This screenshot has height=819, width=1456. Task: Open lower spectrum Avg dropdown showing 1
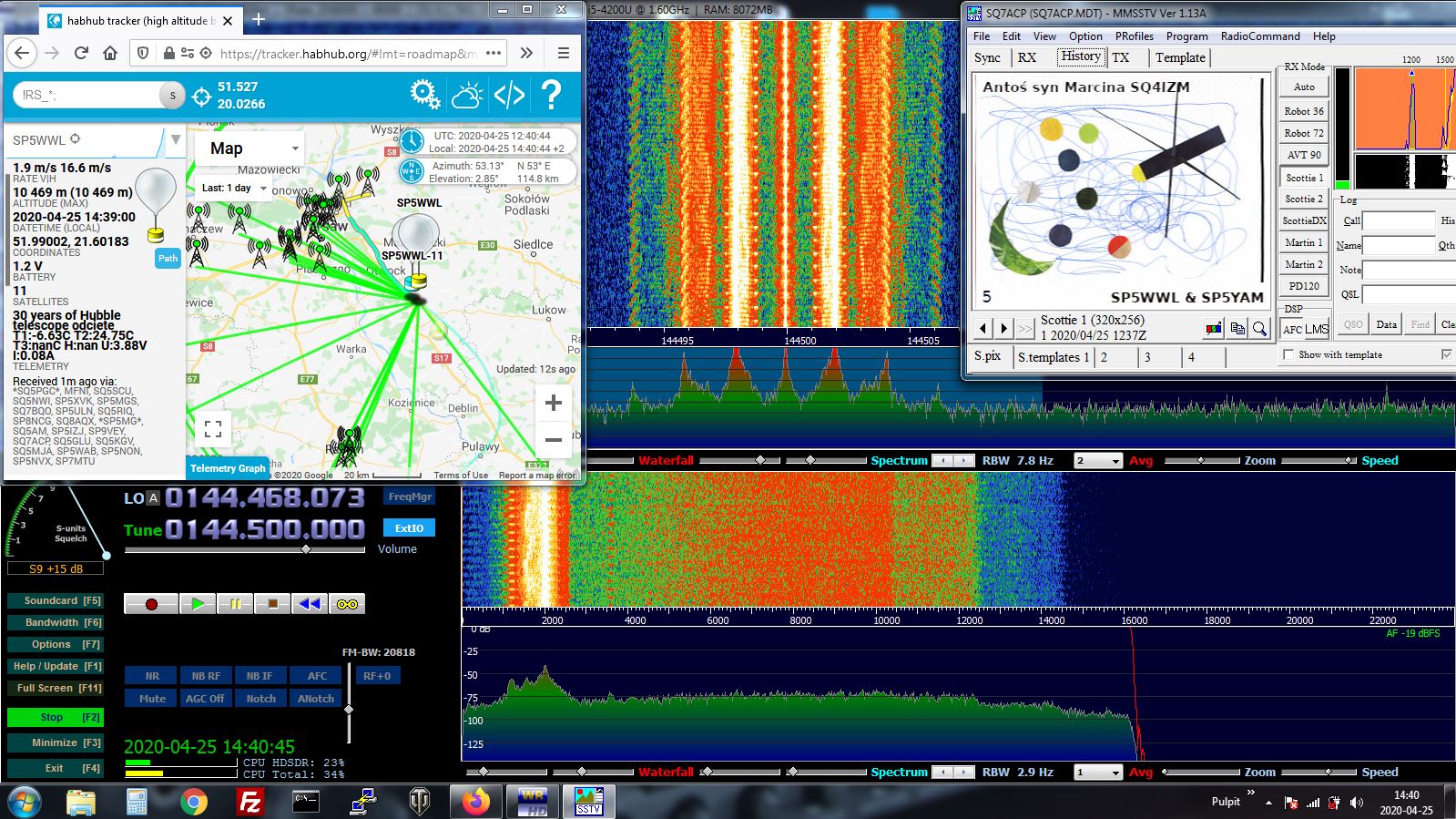pyautogui.click(x=1098, y=773)
